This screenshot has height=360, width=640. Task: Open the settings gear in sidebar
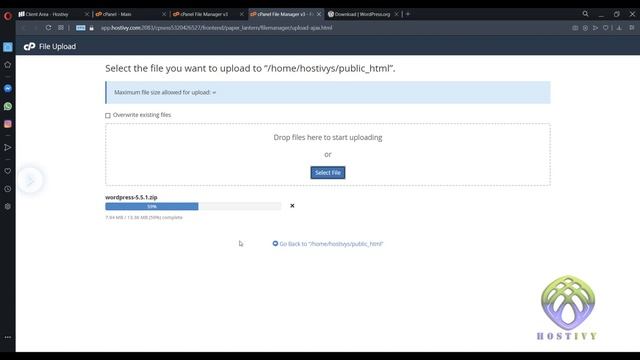click(x=8, y=207)
